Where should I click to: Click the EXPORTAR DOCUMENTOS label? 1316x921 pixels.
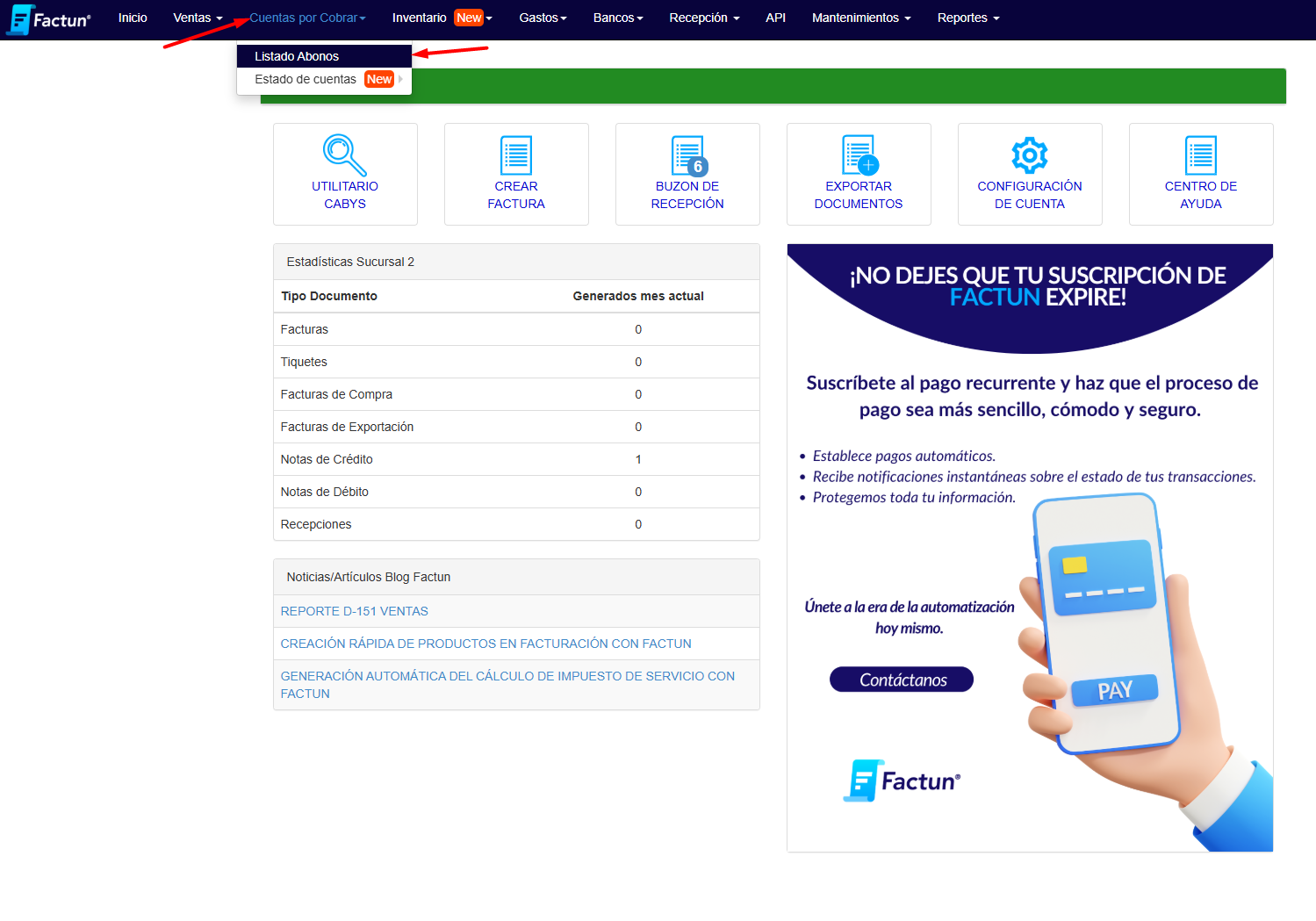coord(859,195)
